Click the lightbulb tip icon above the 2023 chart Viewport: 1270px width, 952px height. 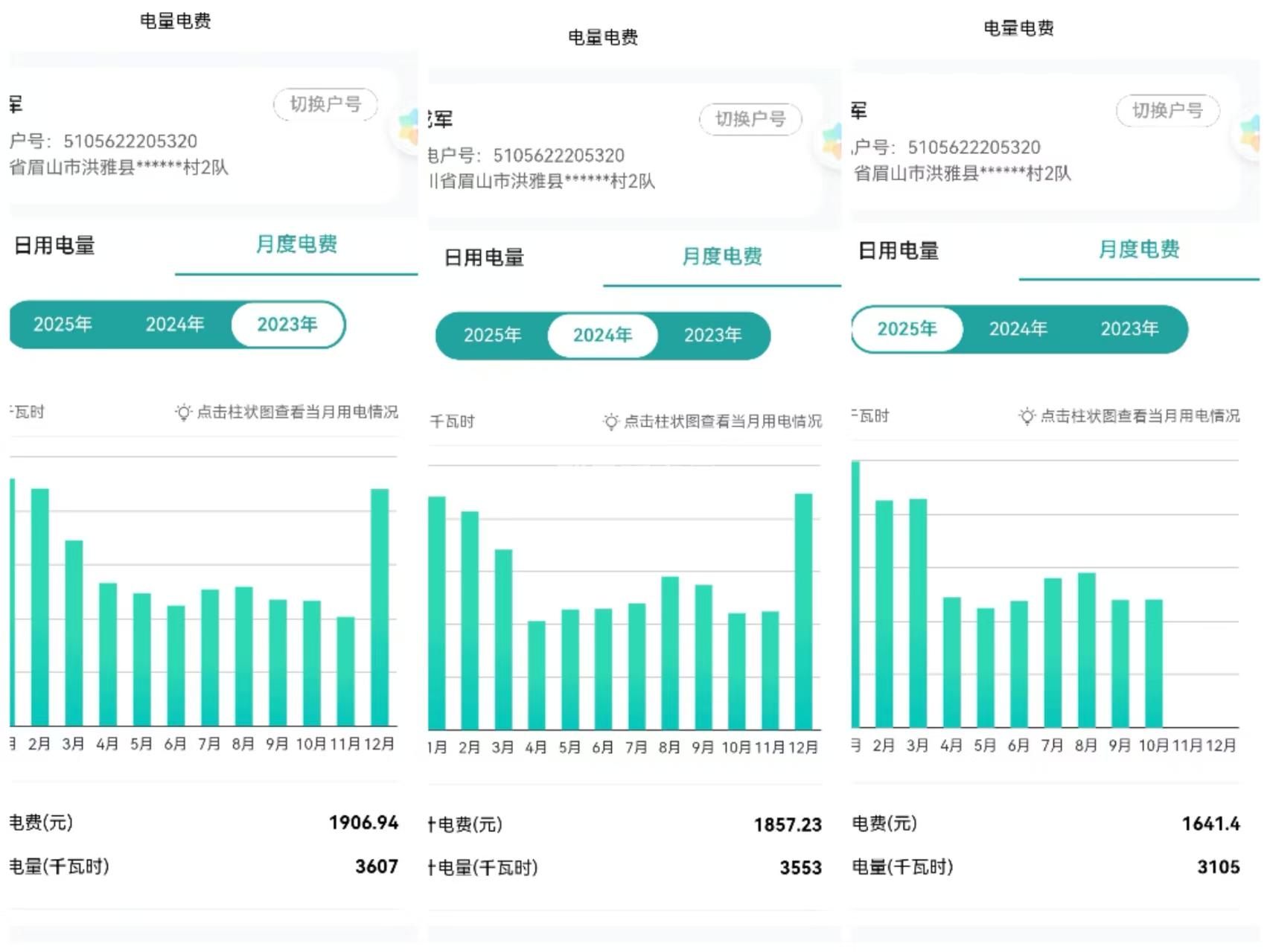click(x=183, y=412)
